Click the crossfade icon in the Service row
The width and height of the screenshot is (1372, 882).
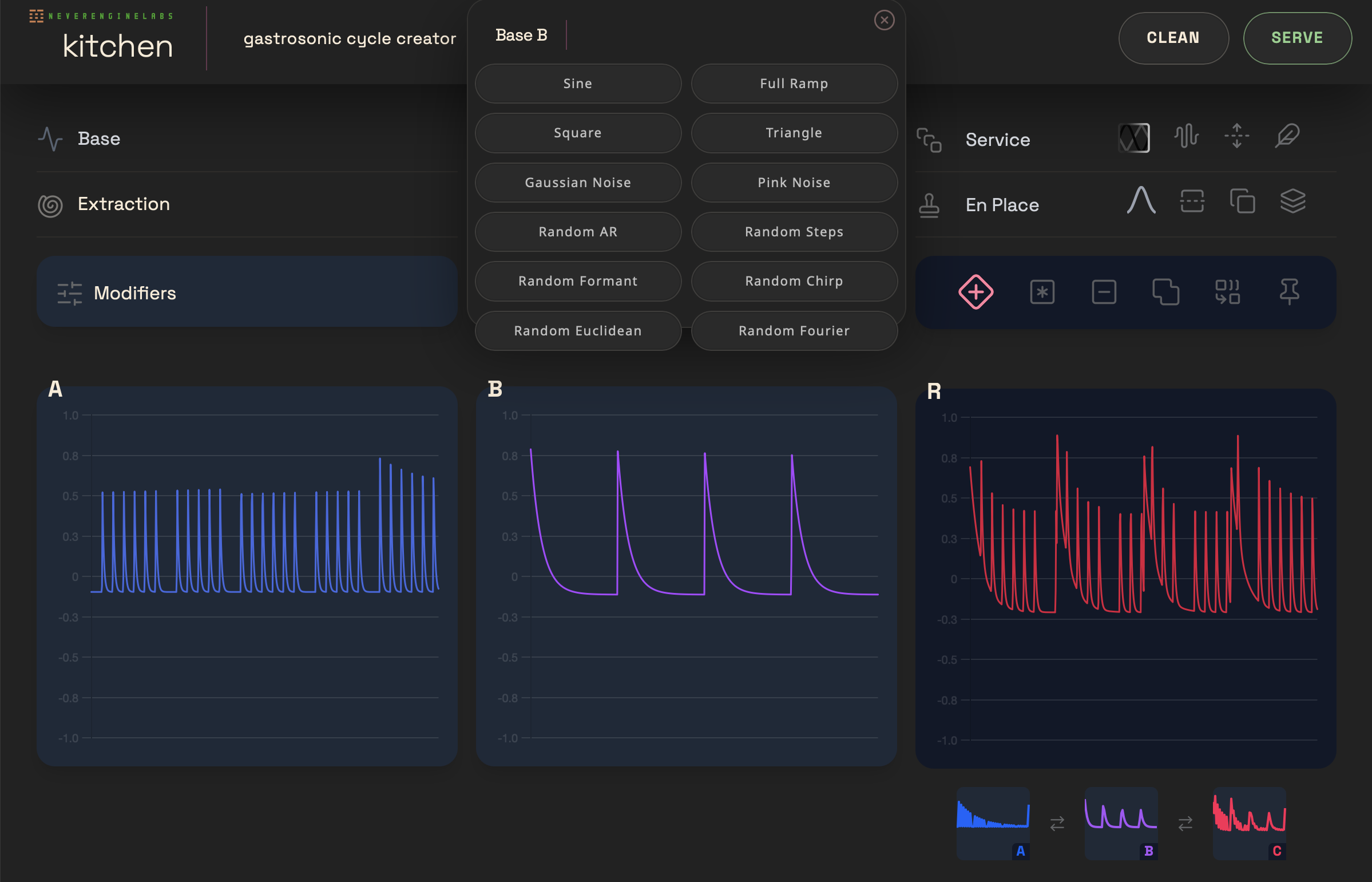(1133, 138)
